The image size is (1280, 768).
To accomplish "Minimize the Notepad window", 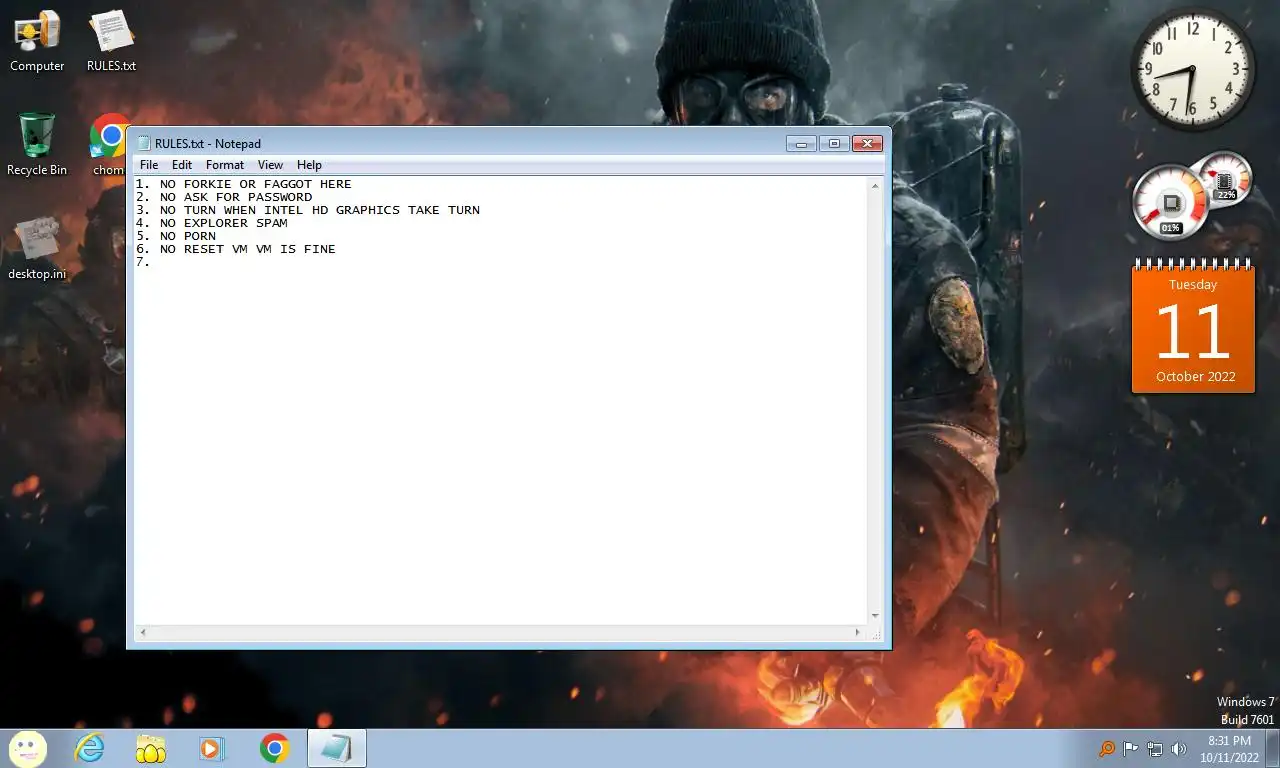I will pos(801,143).
